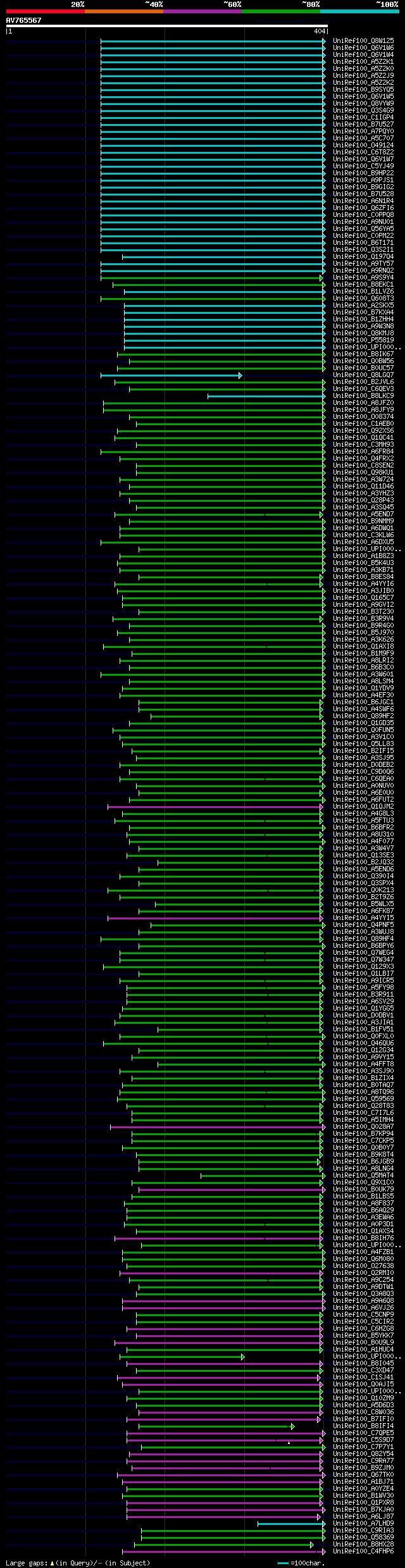
Task: Select label UniRef100_O49124
Action: 363,145
